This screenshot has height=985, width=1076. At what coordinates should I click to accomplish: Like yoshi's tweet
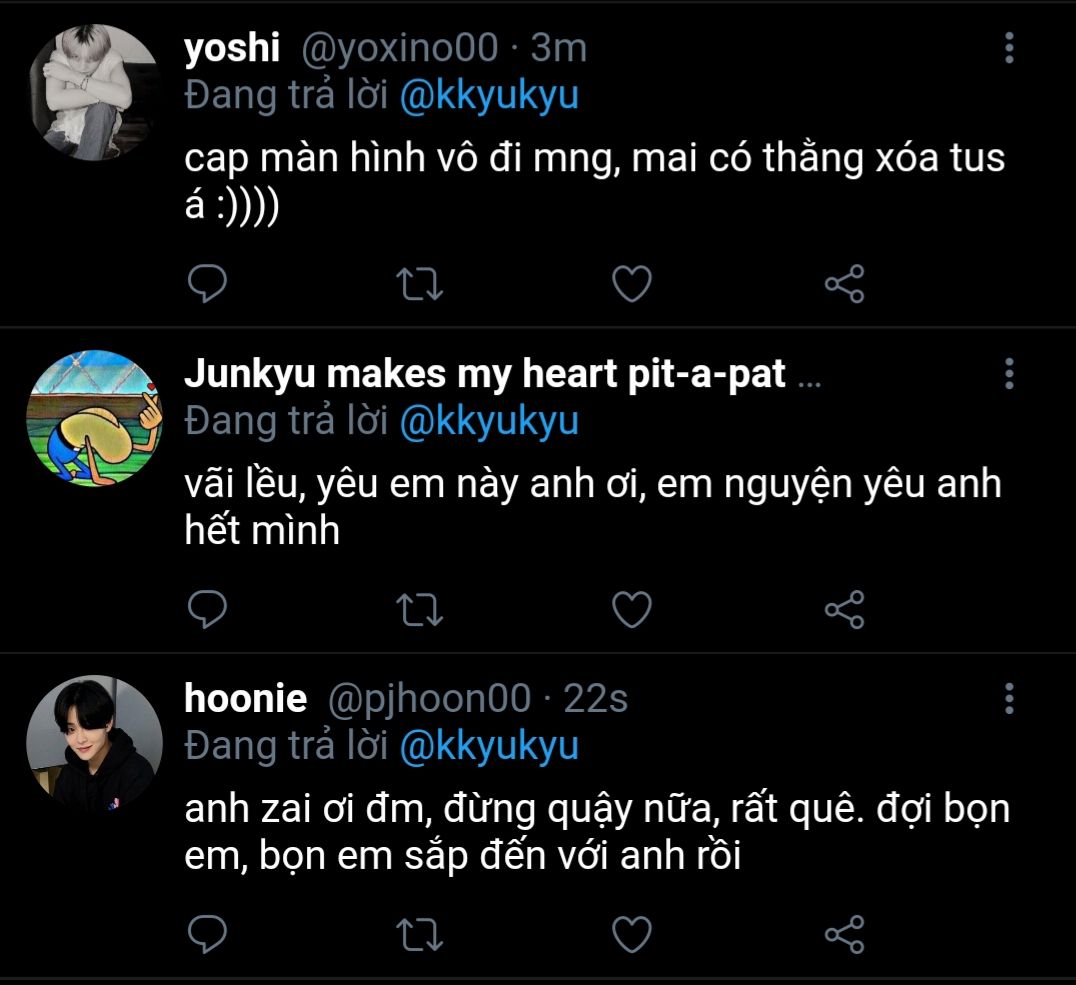631,284
